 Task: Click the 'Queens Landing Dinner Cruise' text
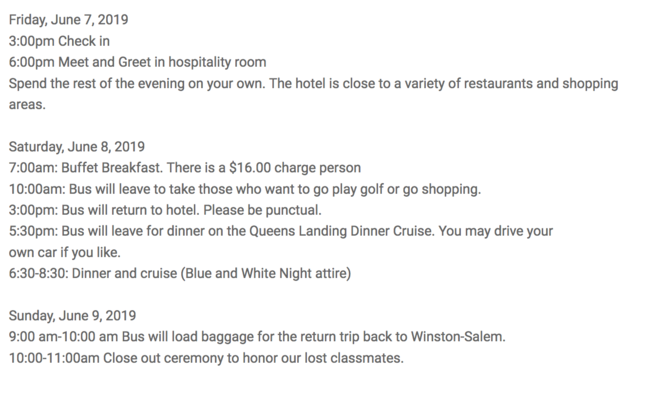[x=340, y=231]
